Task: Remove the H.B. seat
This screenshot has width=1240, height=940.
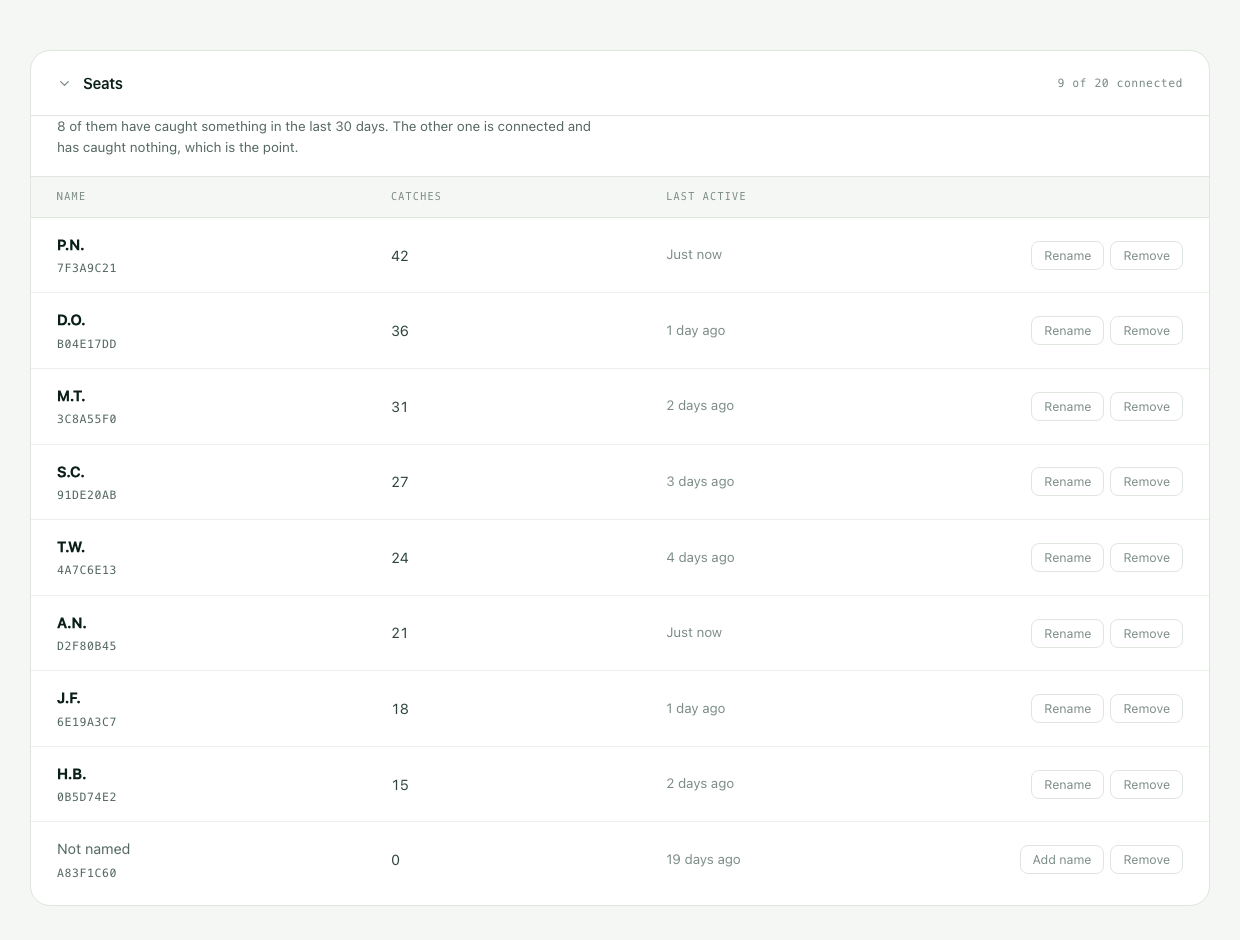Action: pos(1146,785)
